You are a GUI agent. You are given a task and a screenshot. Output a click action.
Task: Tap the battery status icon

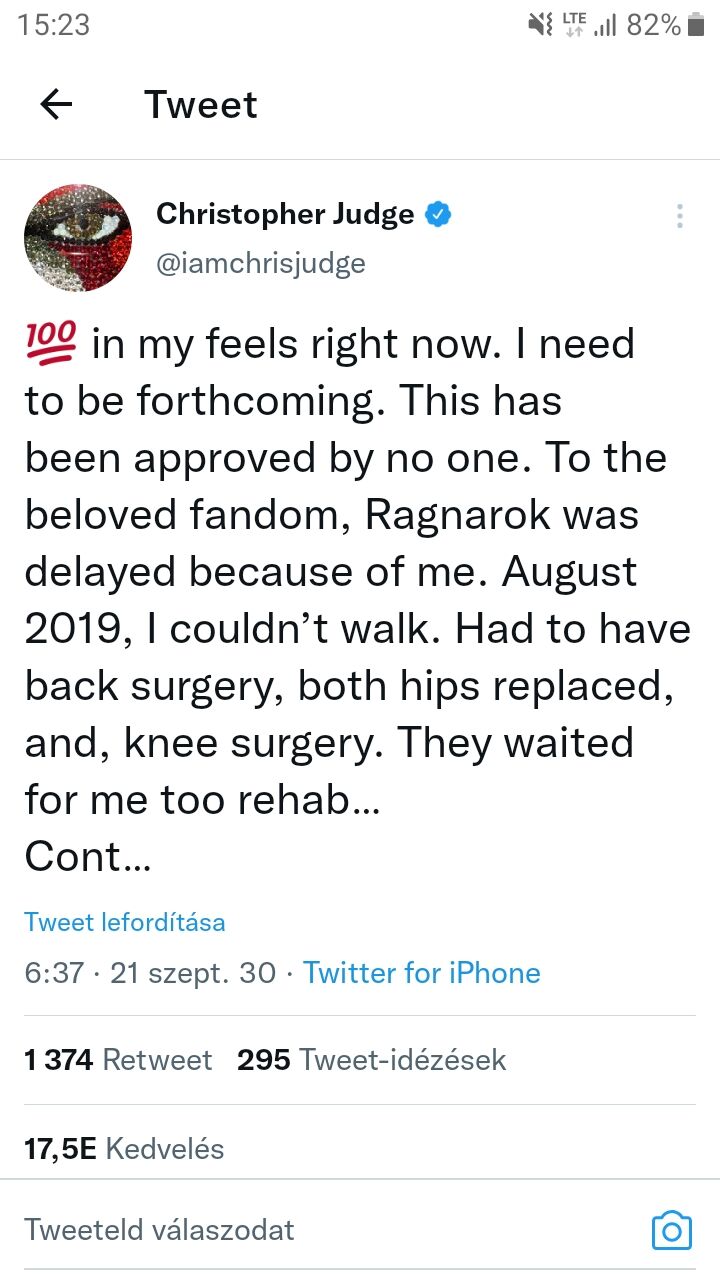[x=698, y=26]
